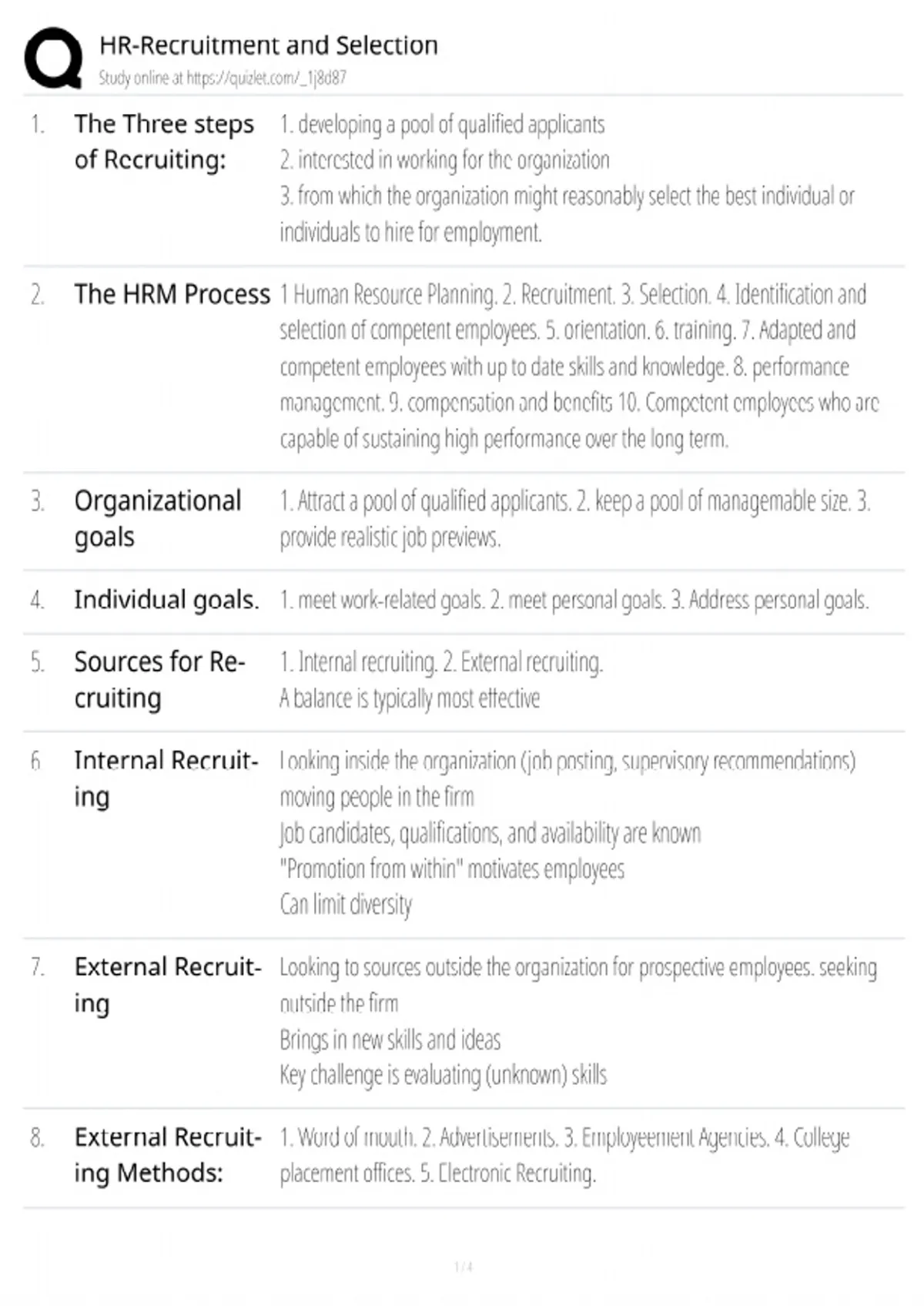Select the HR-Recruitment and Selection title
The image size is (924, 1309).
(269, 45)
